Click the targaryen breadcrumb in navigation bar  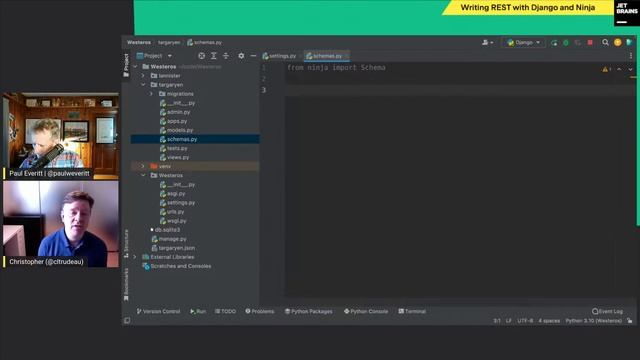[169, 42]
